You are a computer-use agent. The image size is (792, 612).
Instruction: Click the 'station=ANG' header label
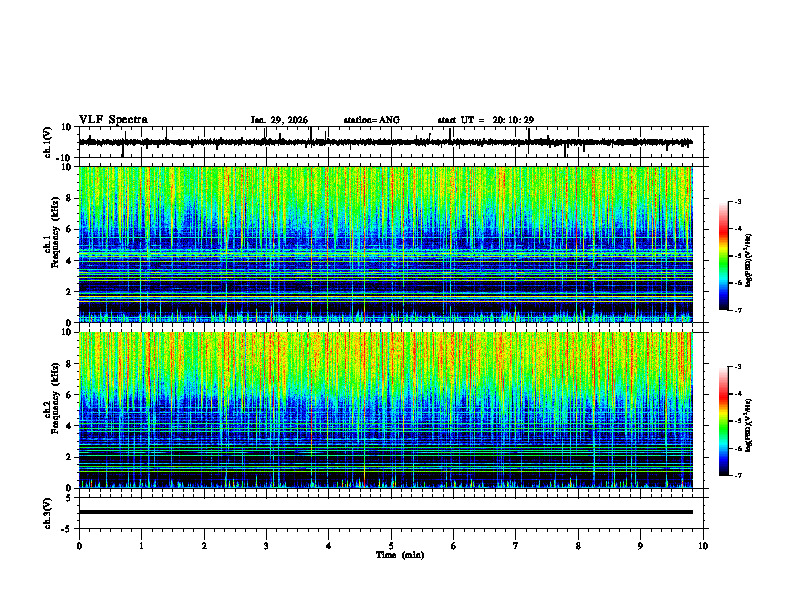click(372, 120)
